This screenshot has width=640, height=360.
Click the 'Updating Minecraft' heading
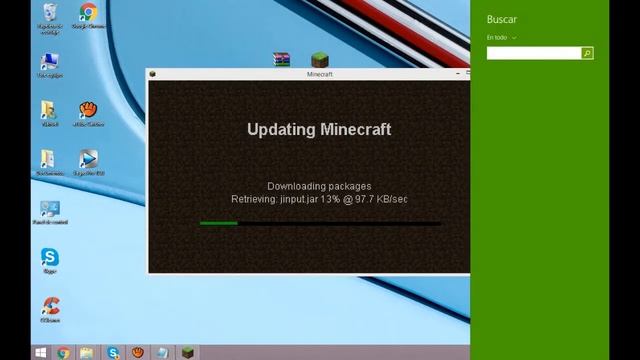pos(319,129)
